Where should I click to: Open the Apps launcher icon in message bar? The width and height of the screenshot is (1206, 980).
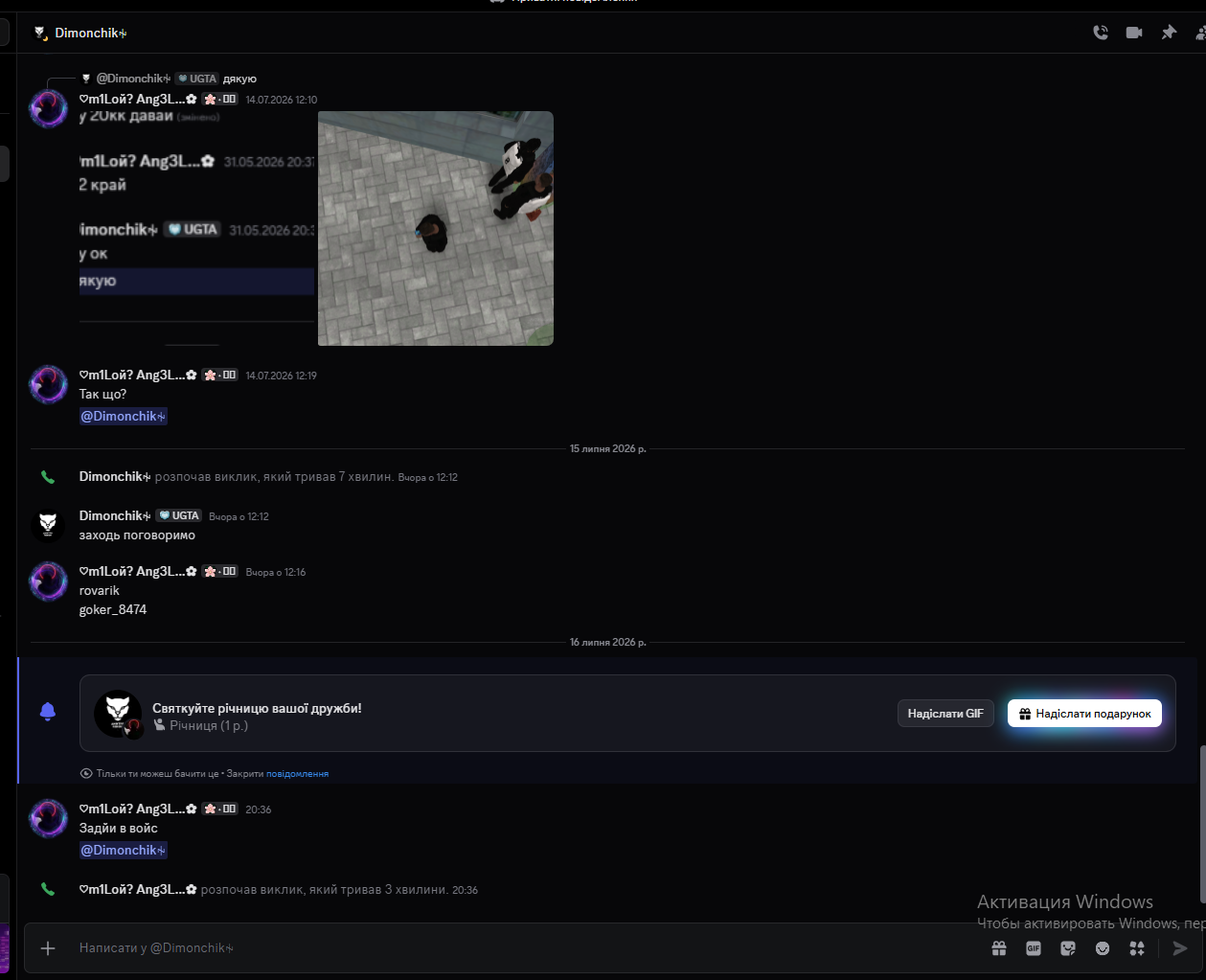(x=1137, y=948)
